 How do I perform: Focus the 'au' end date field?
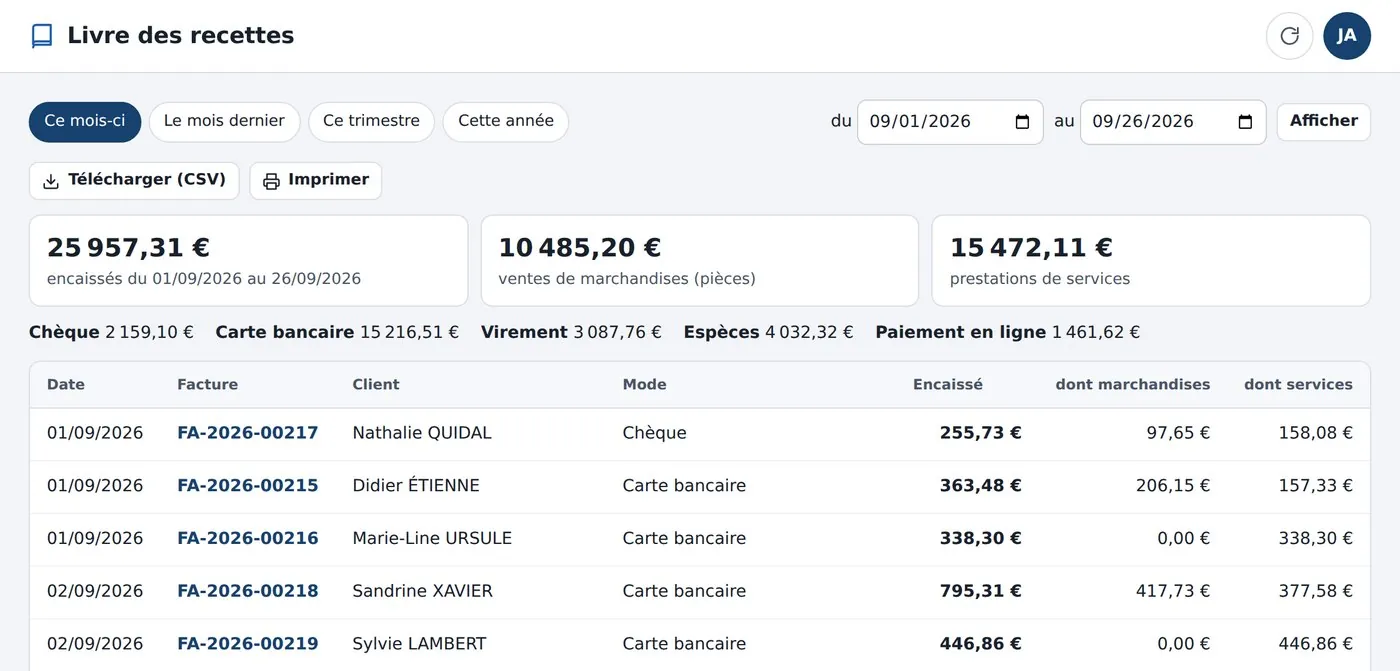click(1173, 122)
